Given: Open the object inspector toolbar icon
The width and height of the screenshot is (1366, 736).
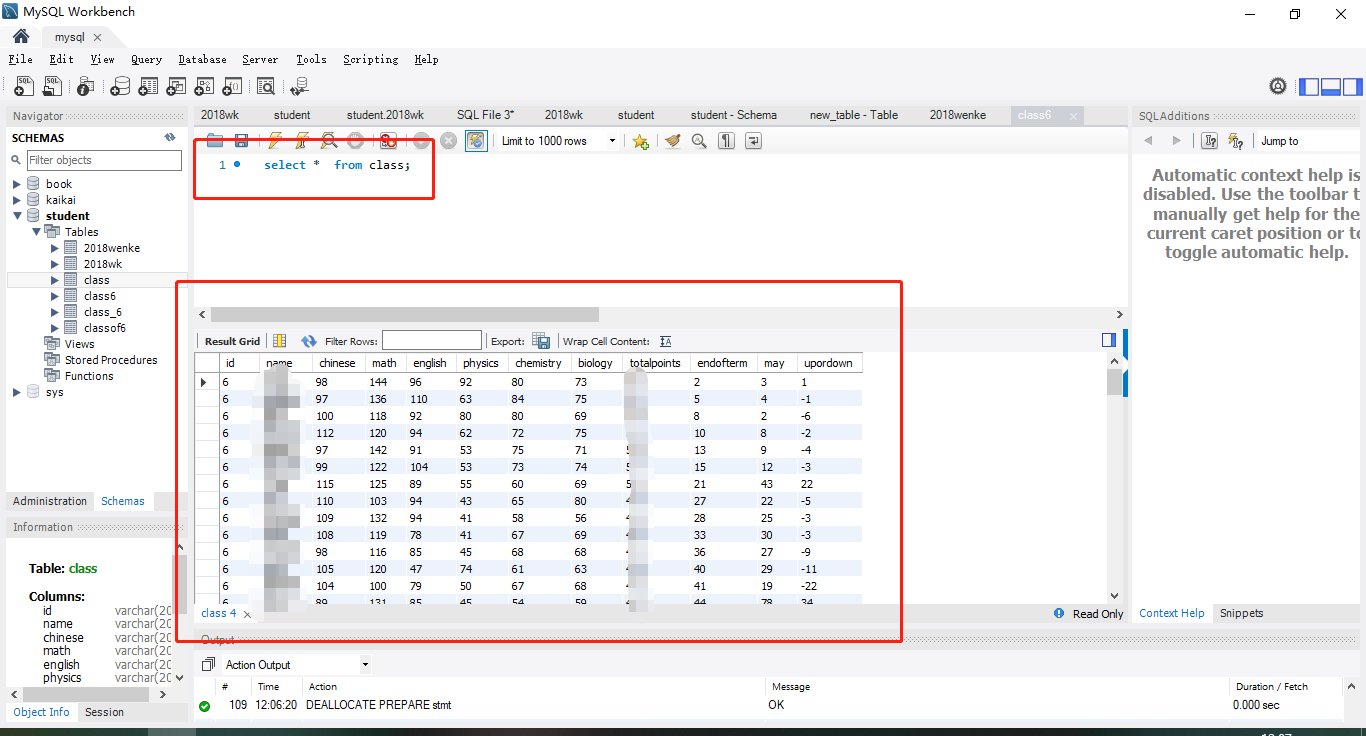Looking at the screenshot, I should point(86,87).
